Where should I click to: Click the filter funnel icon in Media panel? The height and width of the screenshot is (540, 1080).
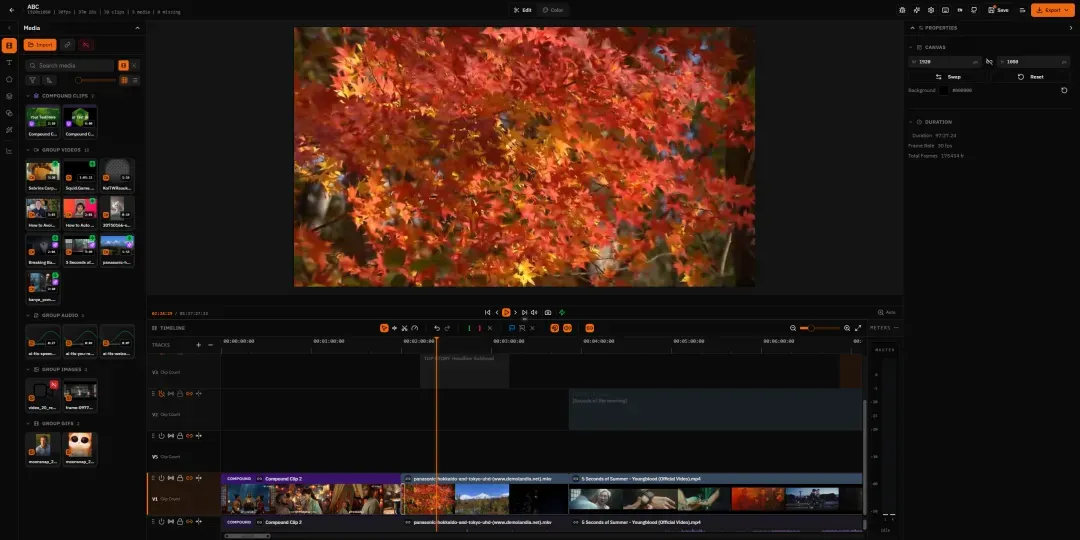(32, 80)
